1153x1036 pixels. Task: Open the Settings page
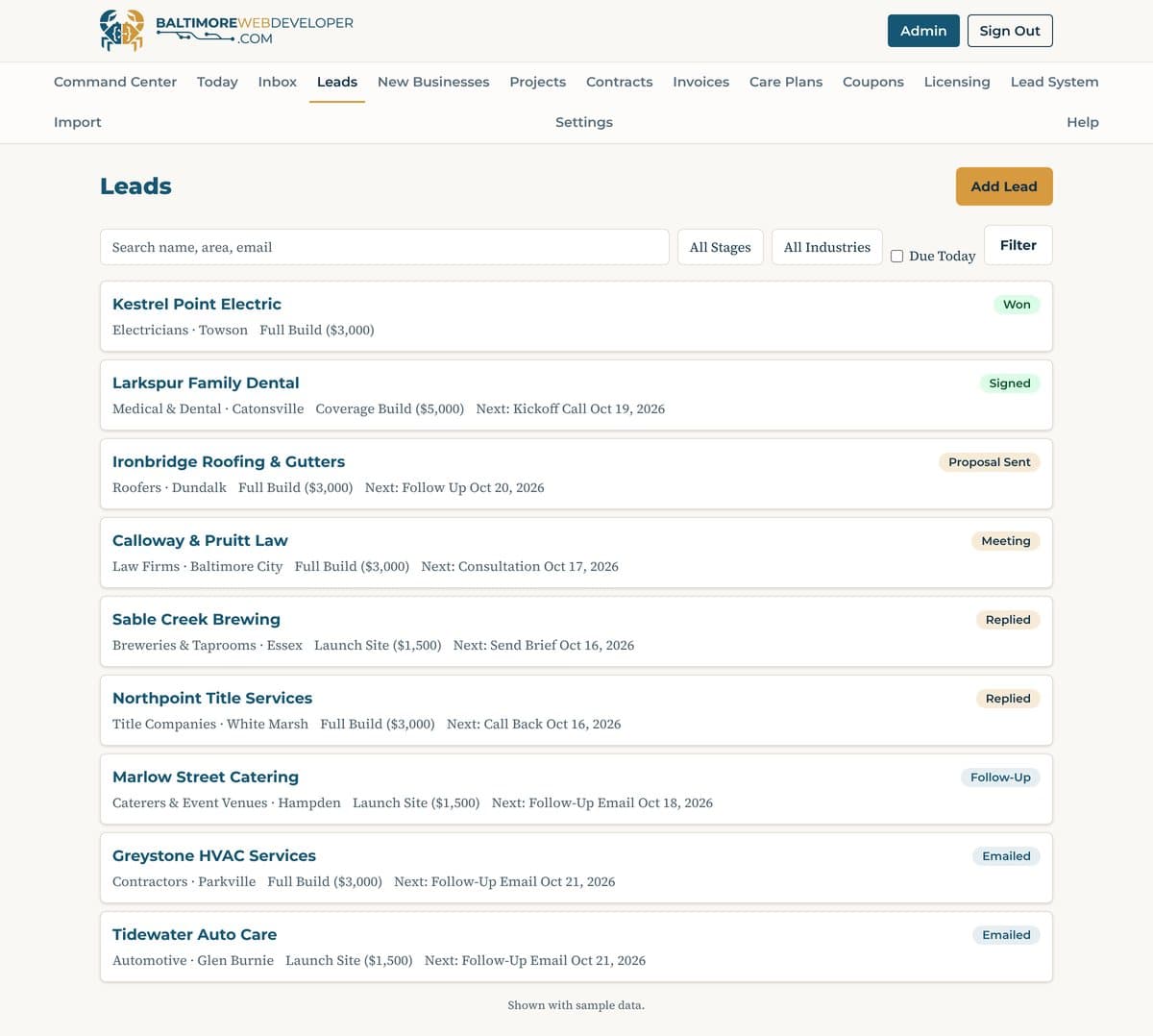tap(584, 122)
